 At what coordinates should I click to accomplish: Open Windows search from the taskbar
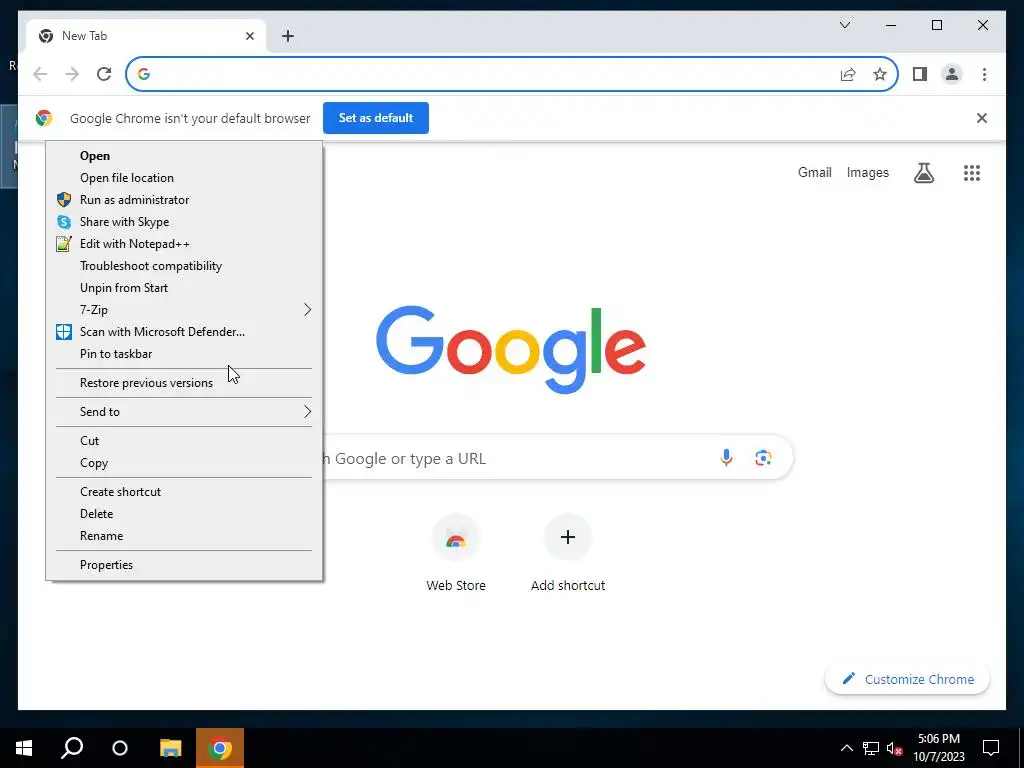click(72, 748)
